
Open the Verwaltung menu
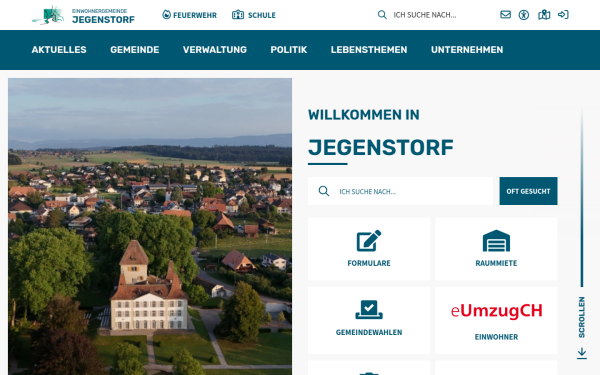[215, 50]
